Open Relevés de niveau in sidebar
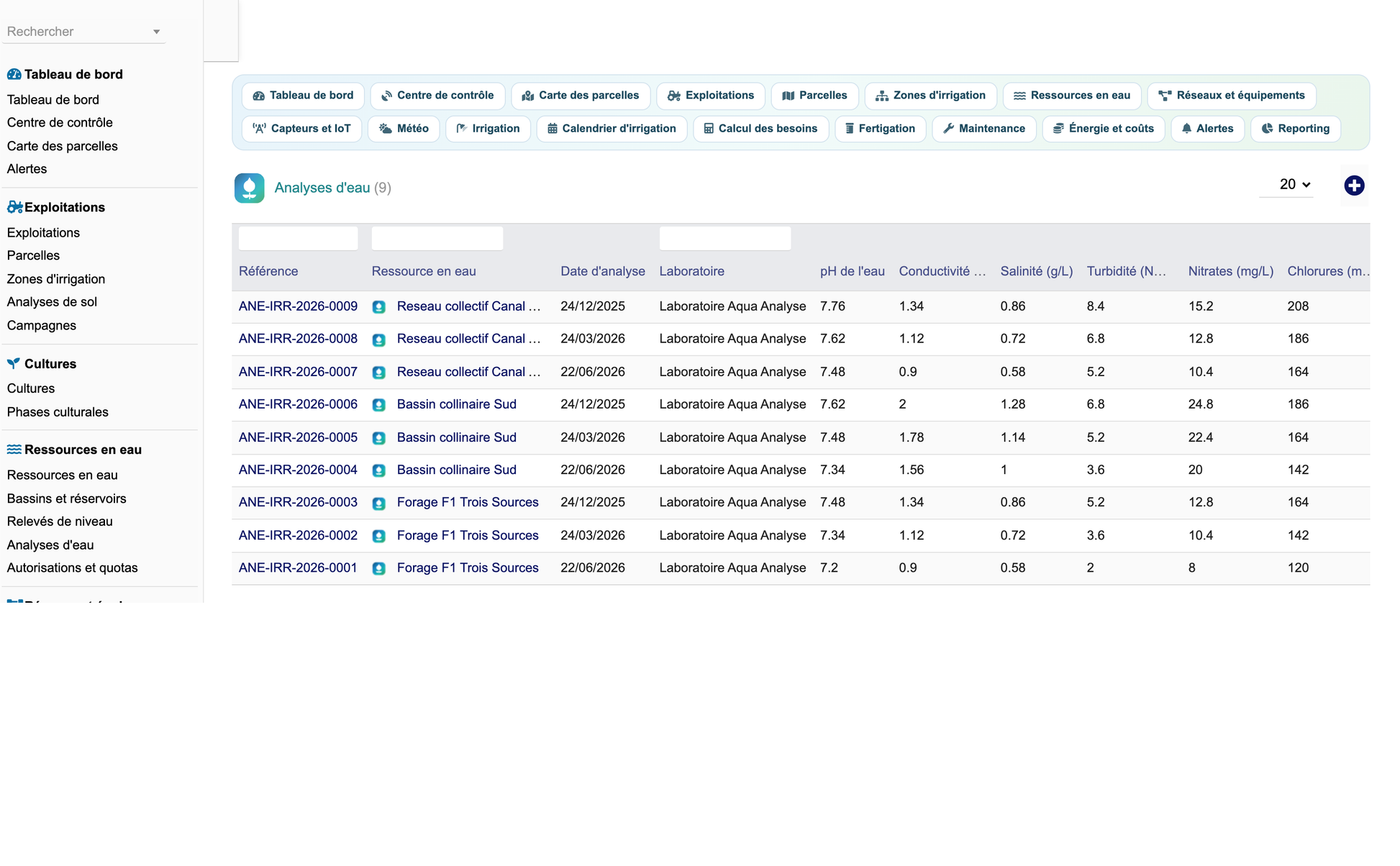 pyautogui.click(x=60, y=521)
